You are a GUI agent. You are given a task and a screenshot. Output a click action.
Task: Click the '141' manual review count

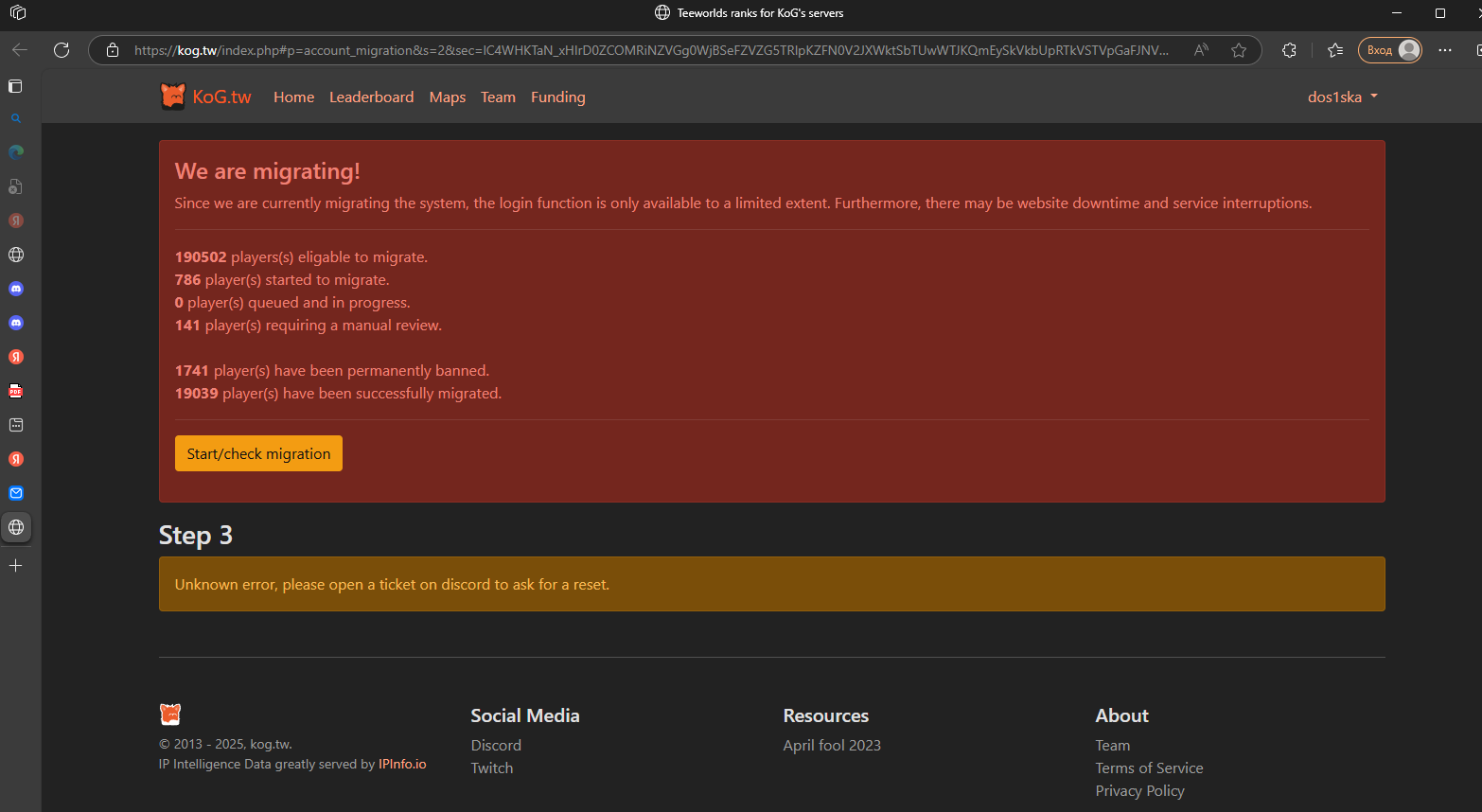pyautogui.click(x=187, y=325)
